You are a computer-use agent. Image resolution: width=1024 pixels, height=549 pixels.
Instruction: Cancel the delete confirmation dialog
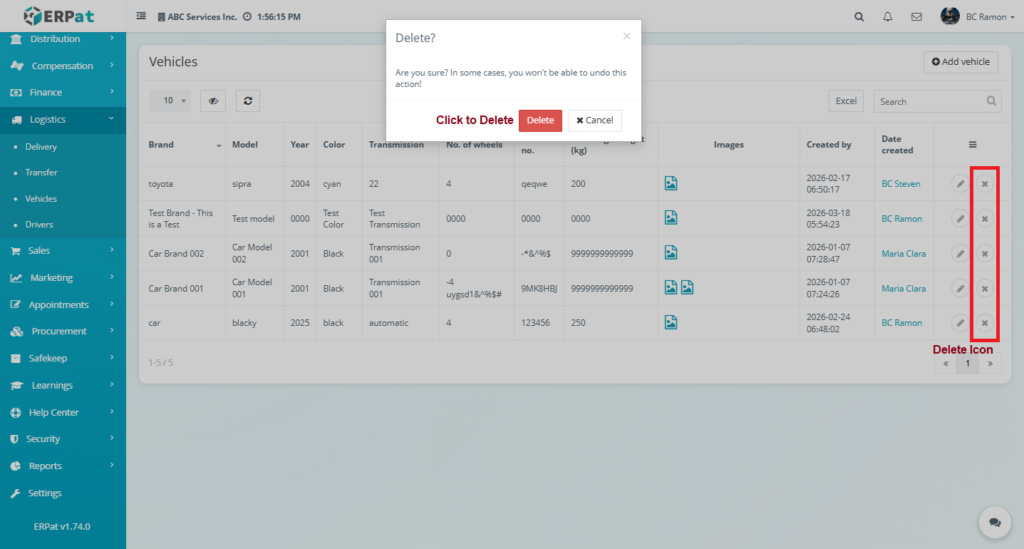coord(595,120)
